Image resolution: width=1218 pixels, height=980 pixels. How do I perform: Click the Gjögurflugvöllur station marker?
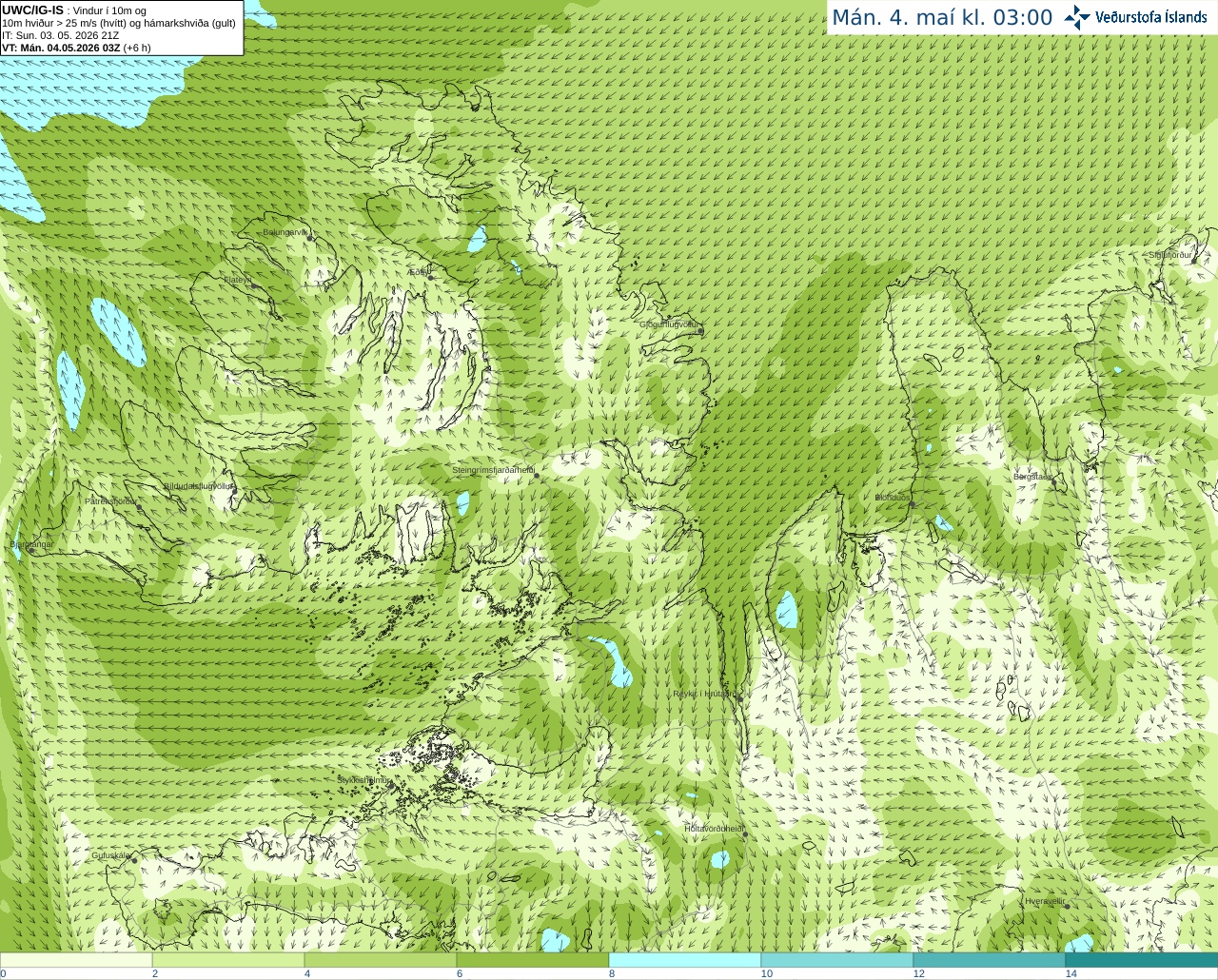700,330
